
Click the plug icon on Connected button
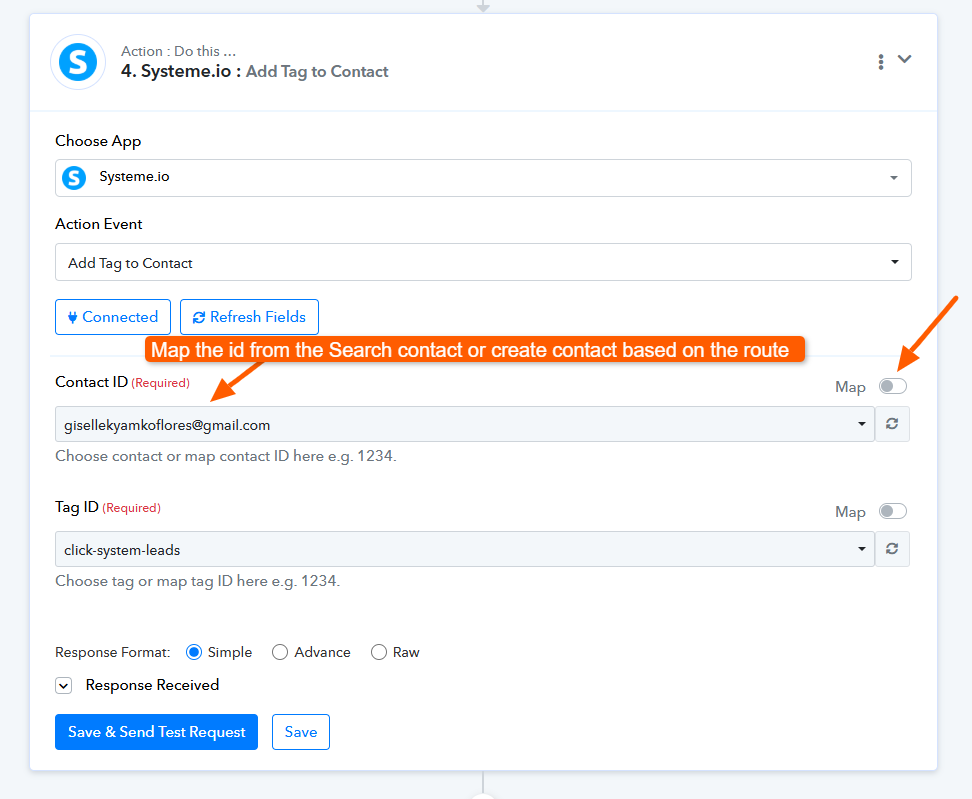[x=73, y=317]
